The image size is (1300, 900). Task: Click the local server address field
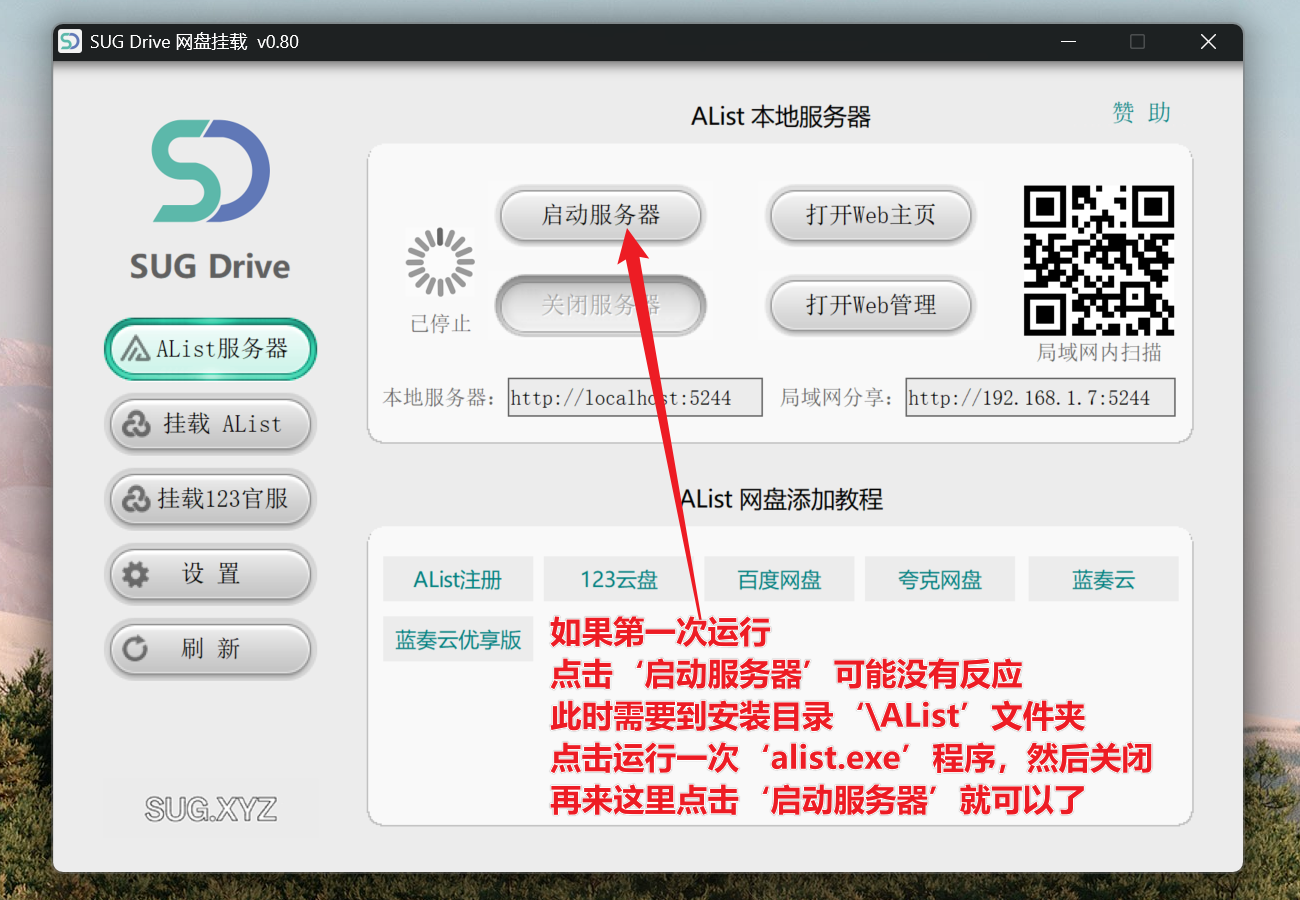point(635,397)
